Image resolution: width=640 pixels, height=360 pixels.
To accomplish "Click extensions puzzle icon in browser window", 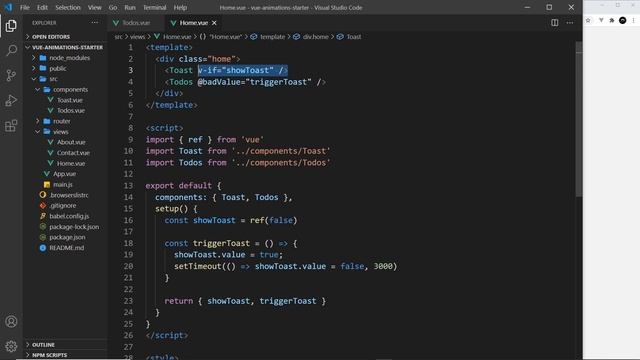I will coord(611,20).
